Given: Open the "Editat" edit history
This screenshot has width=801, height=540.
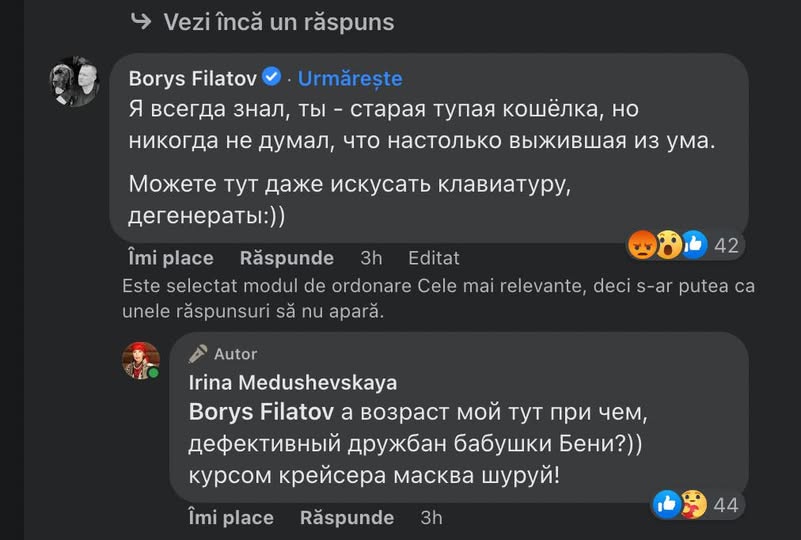Looking at the screenshot, I should click(x=434, y=258).
